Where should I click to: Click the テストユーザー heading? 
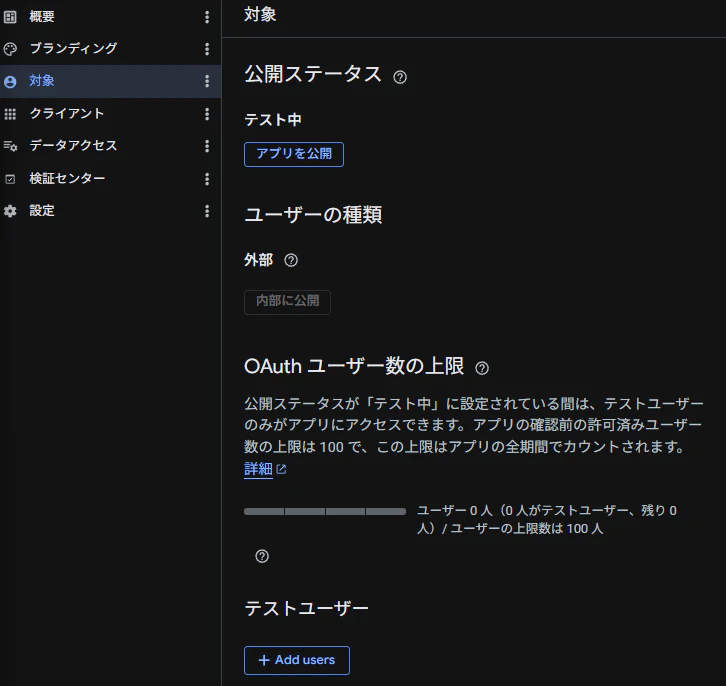[306, 609]
